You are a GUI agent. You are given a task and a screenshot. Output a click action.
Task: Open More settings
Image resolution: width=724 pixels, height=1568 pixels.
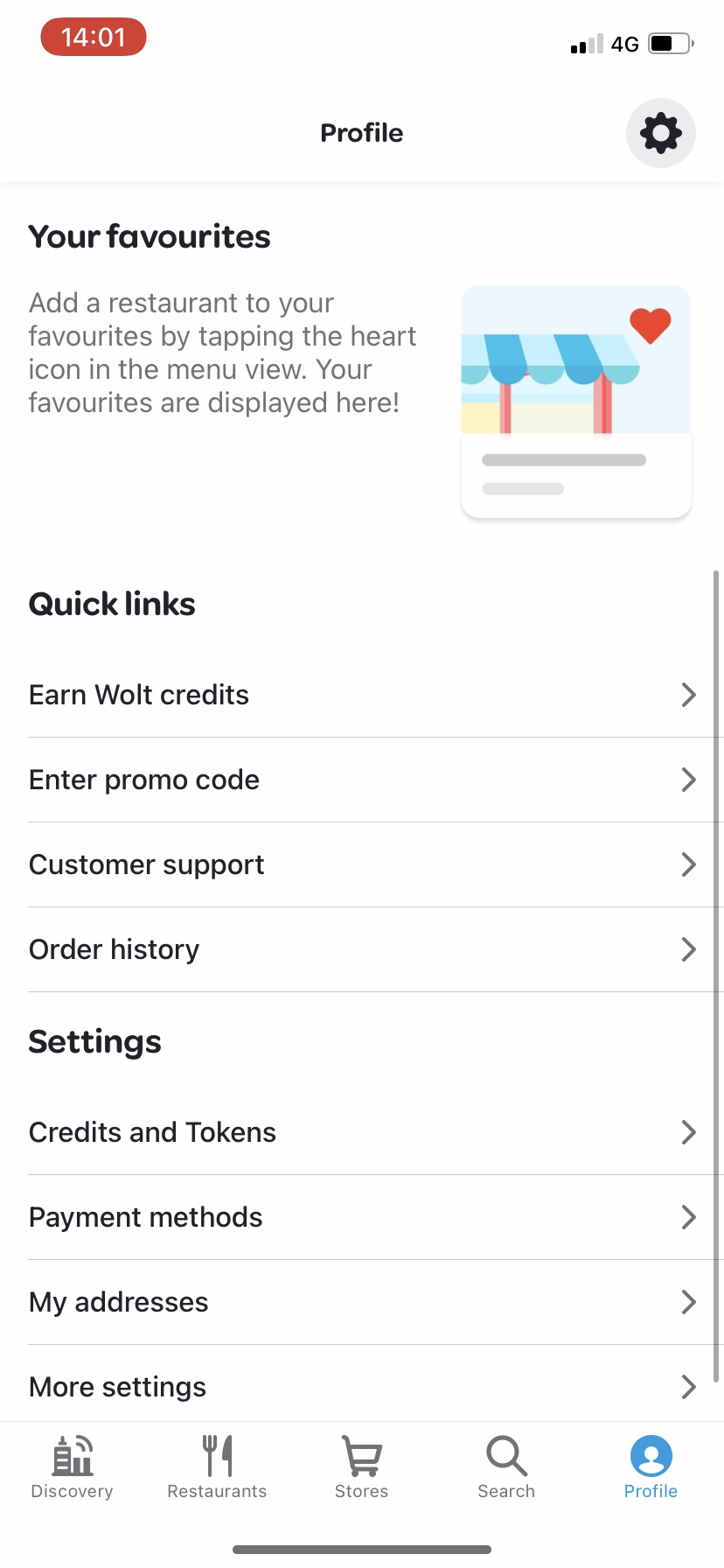(118, 1387)
